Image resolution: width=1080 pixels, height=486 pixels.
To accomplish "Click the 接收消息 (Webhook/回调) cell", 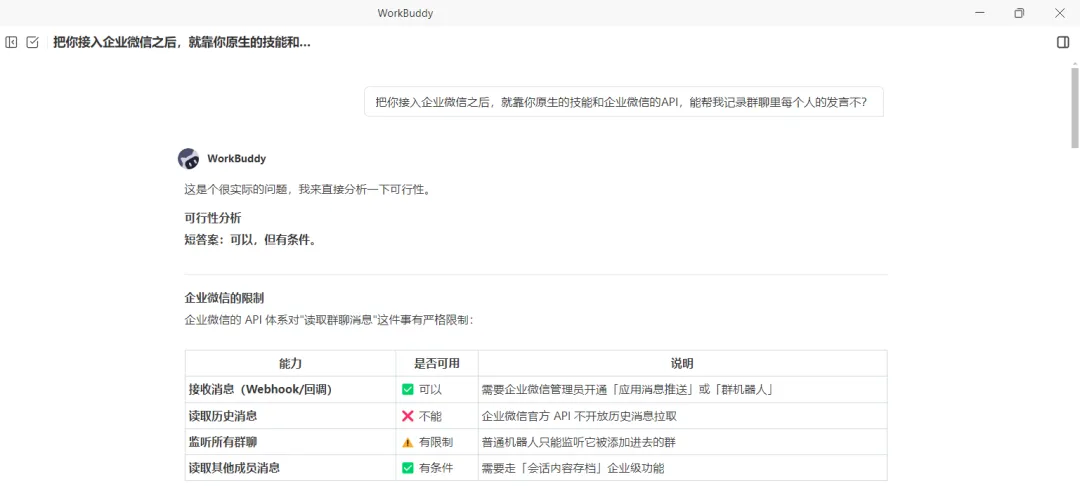I will pyautogui.click(x=290, y=390).
